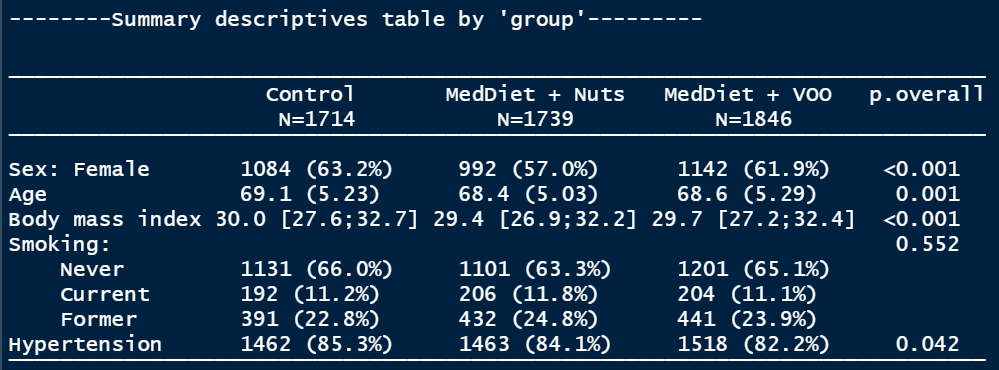The image size is (999, 370).
Task: Click the value 30.0 [27.6;32.7]
Action: 317,219
